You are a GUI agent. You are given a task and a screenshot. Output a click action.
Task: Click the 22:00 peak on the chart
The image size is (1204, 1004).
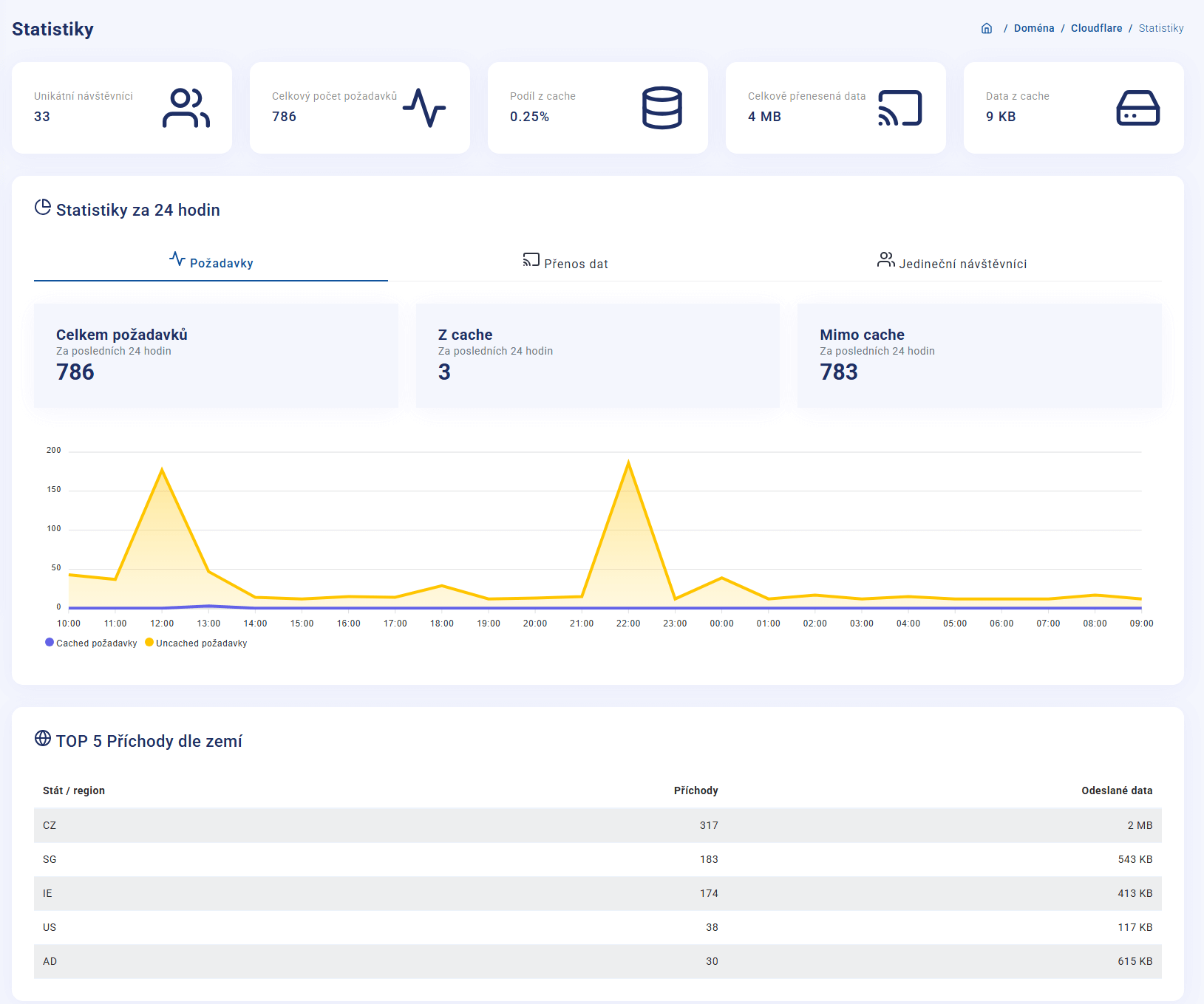click(x=628, y=464)
